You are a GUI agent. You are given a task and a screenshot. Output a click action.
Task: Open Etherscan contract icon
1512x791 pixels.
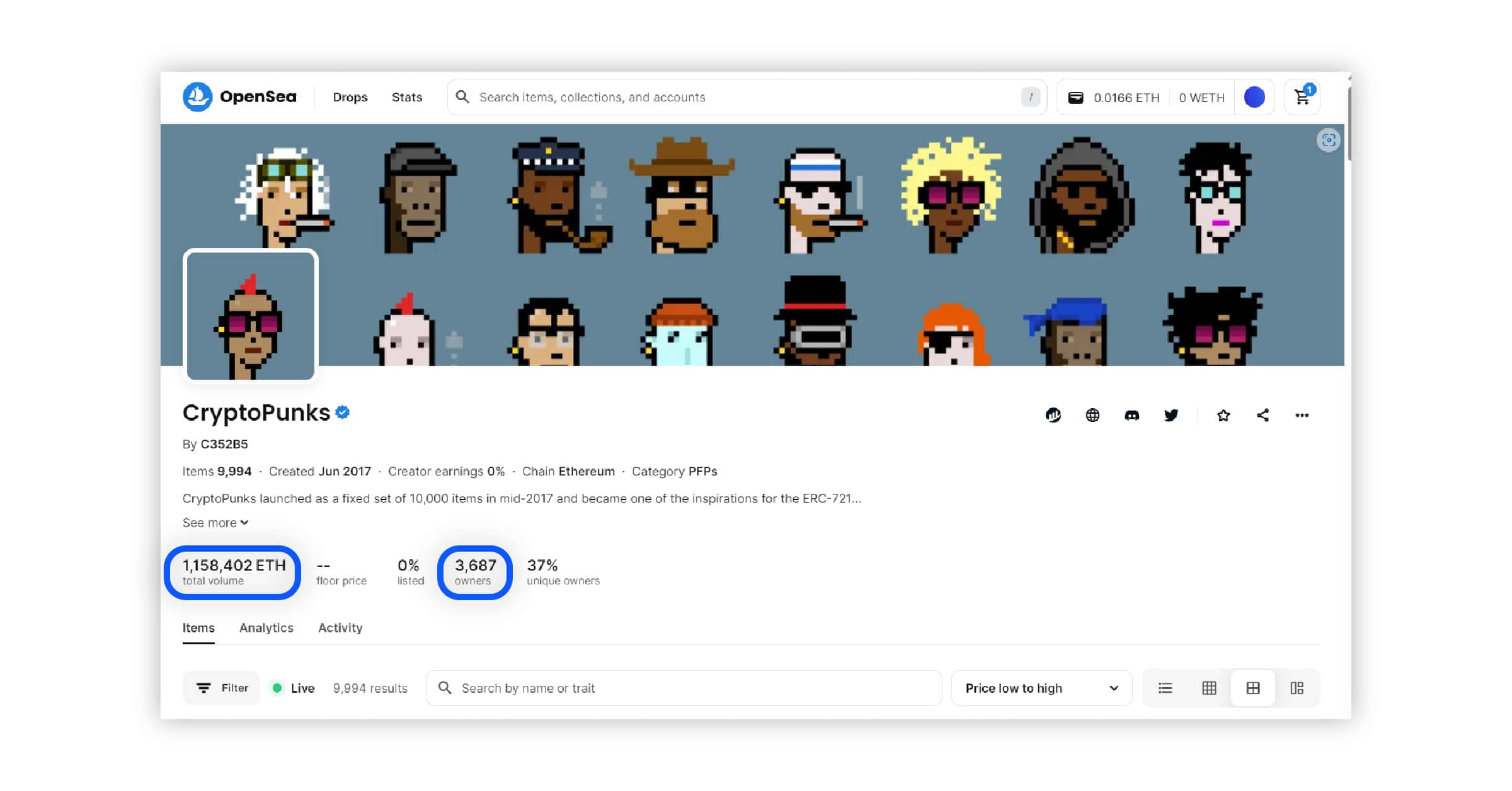point(1053,415)
